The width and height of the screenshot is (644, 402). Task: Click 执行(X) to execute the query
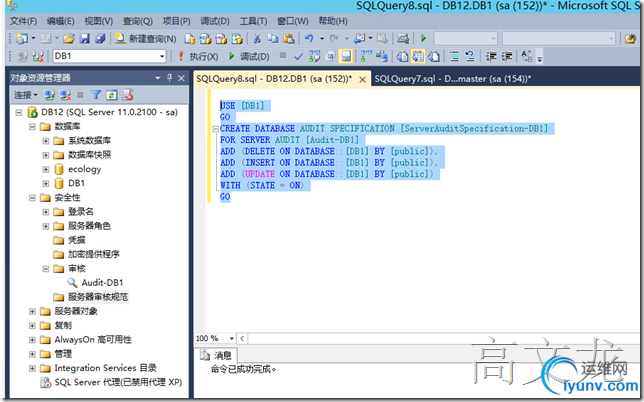198,56
